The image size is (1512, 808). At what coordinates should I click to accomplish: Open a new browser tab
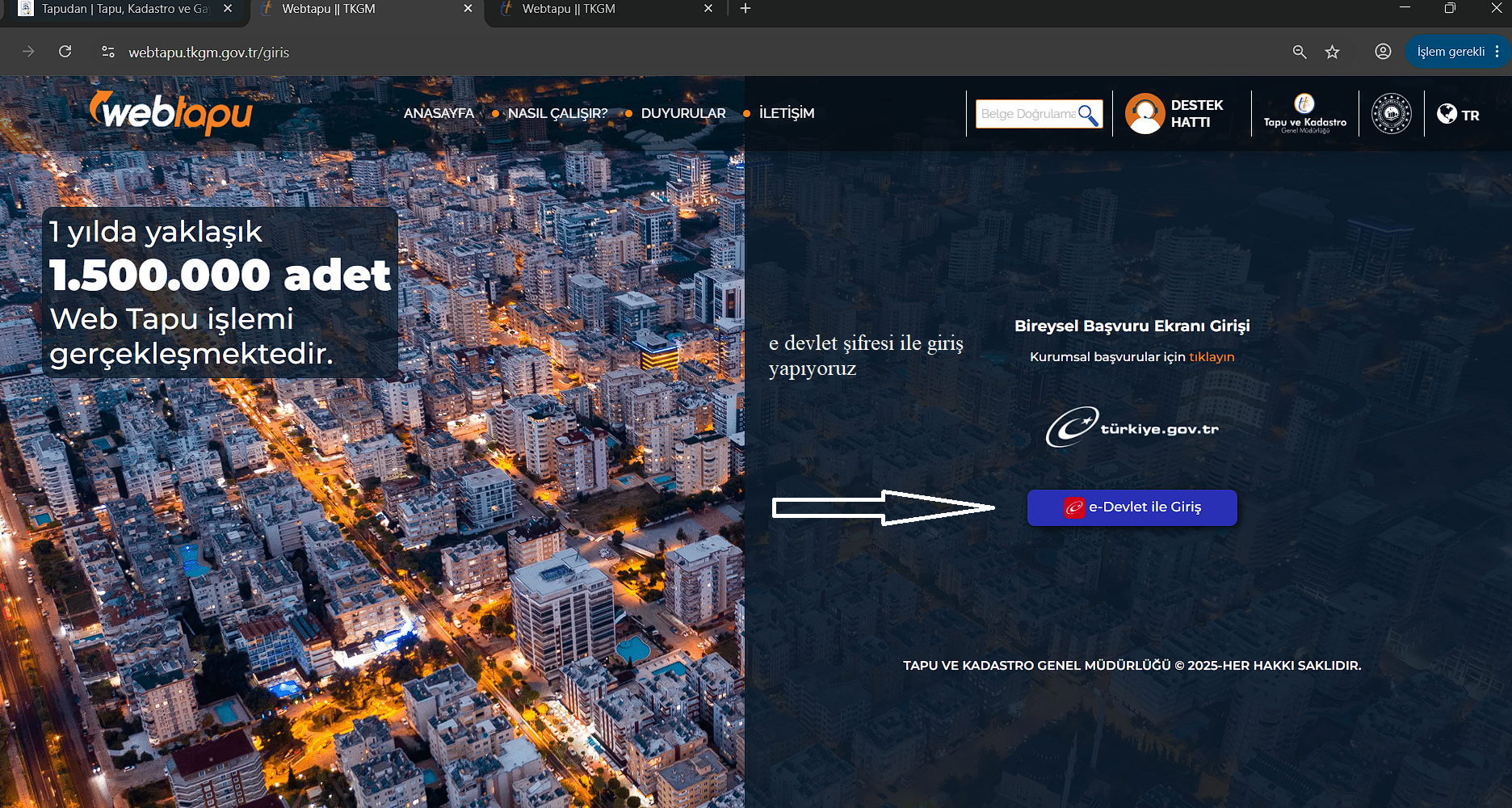(x=745, y=8)
